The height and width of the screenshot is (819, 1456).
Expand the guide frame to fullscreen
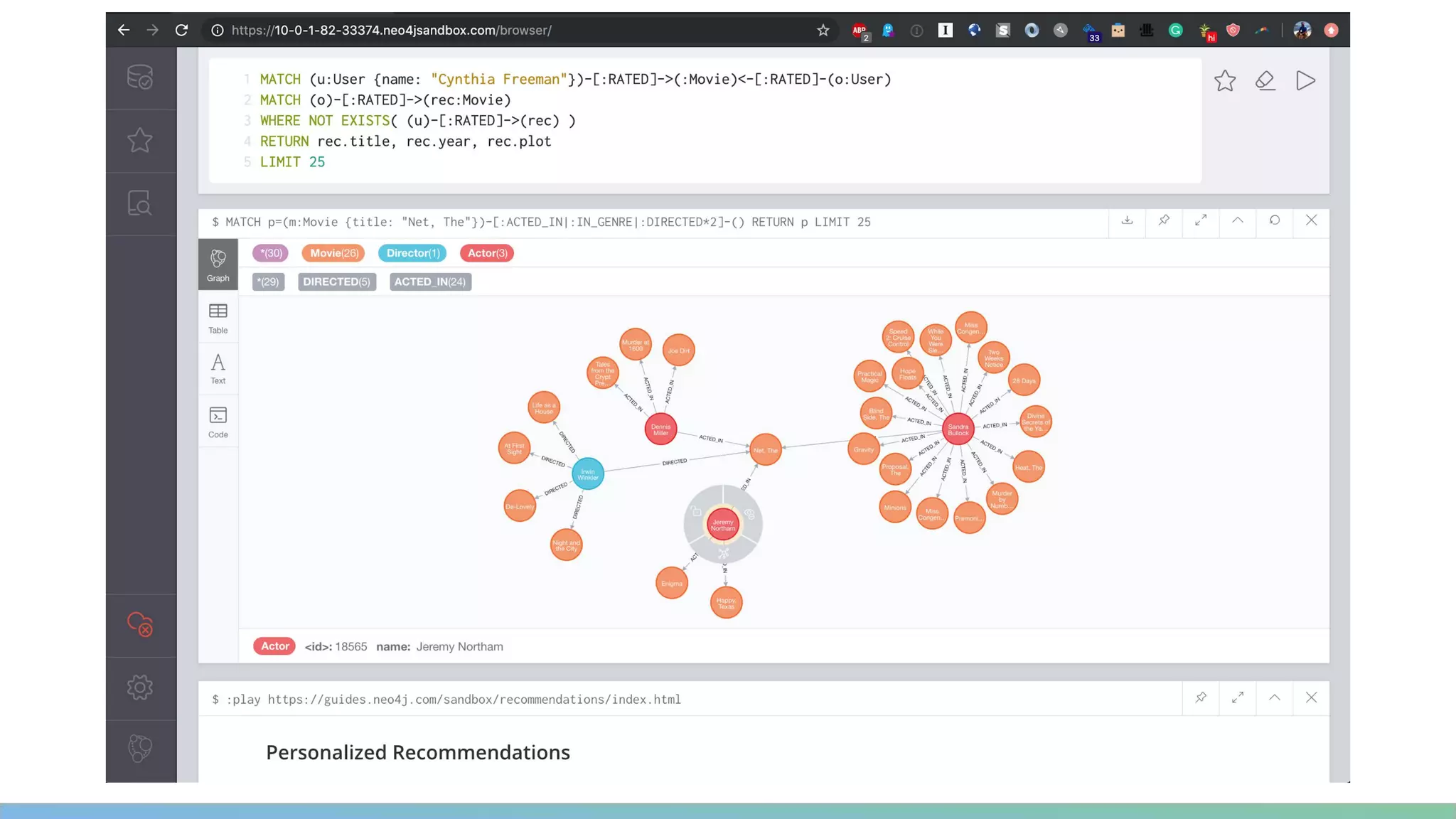point(1238,697)
